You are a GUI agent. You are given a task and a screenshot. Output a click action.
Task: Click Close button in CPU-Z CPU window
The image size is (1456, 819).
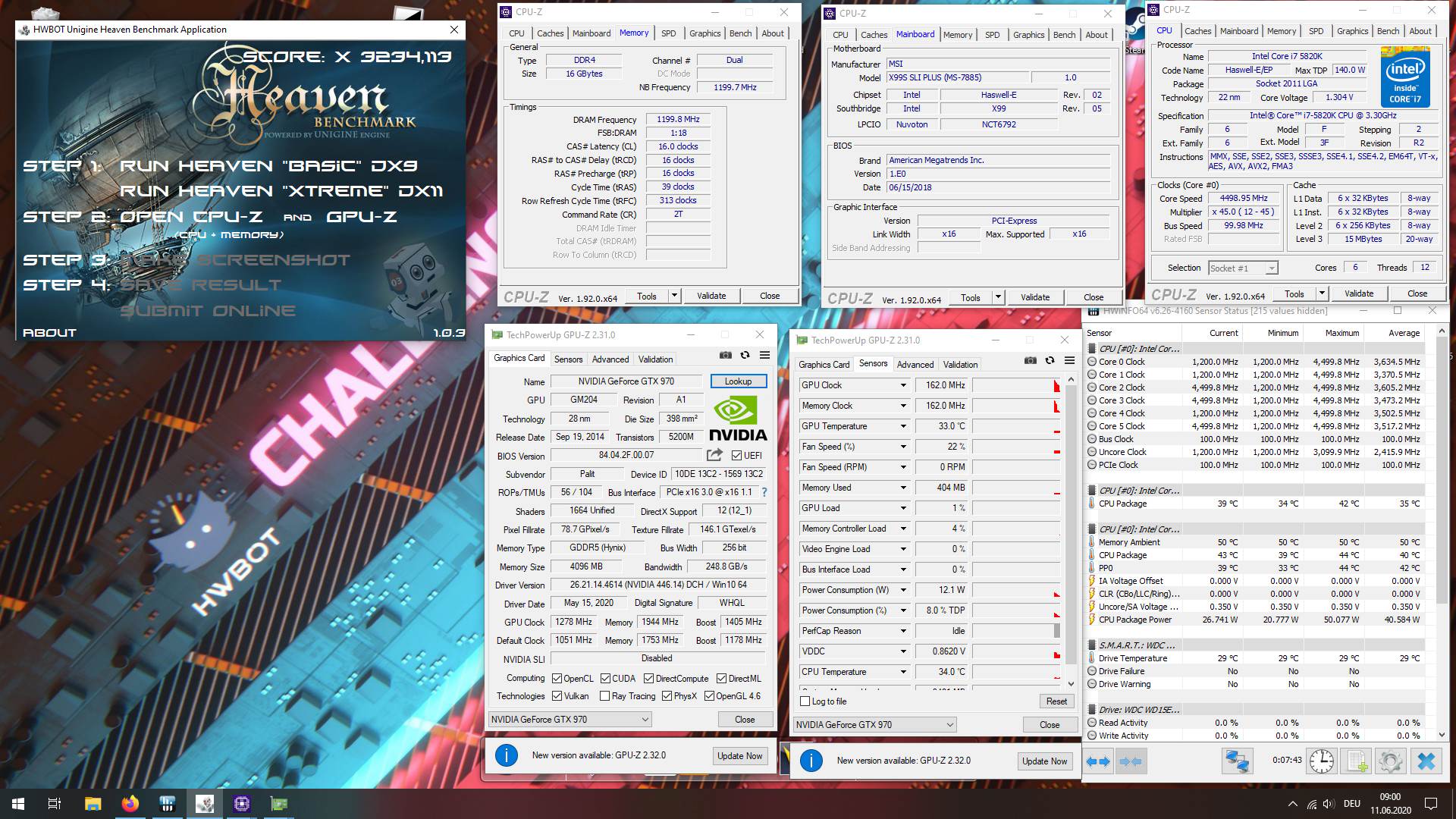point(1417,293)
